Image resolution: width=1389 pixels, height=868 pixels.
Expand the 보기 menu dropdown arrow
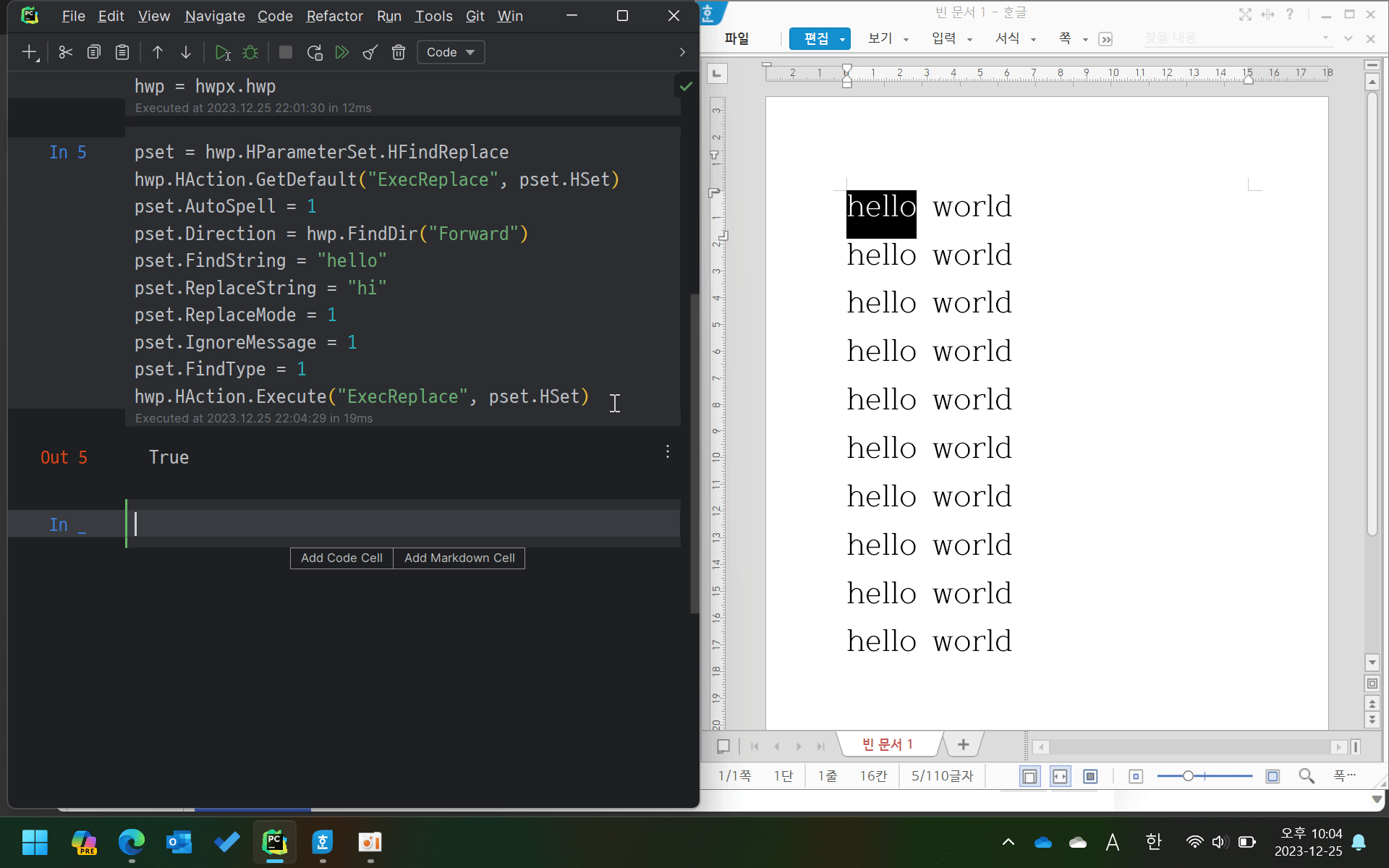pyautogui.click(x=906, y=39)
